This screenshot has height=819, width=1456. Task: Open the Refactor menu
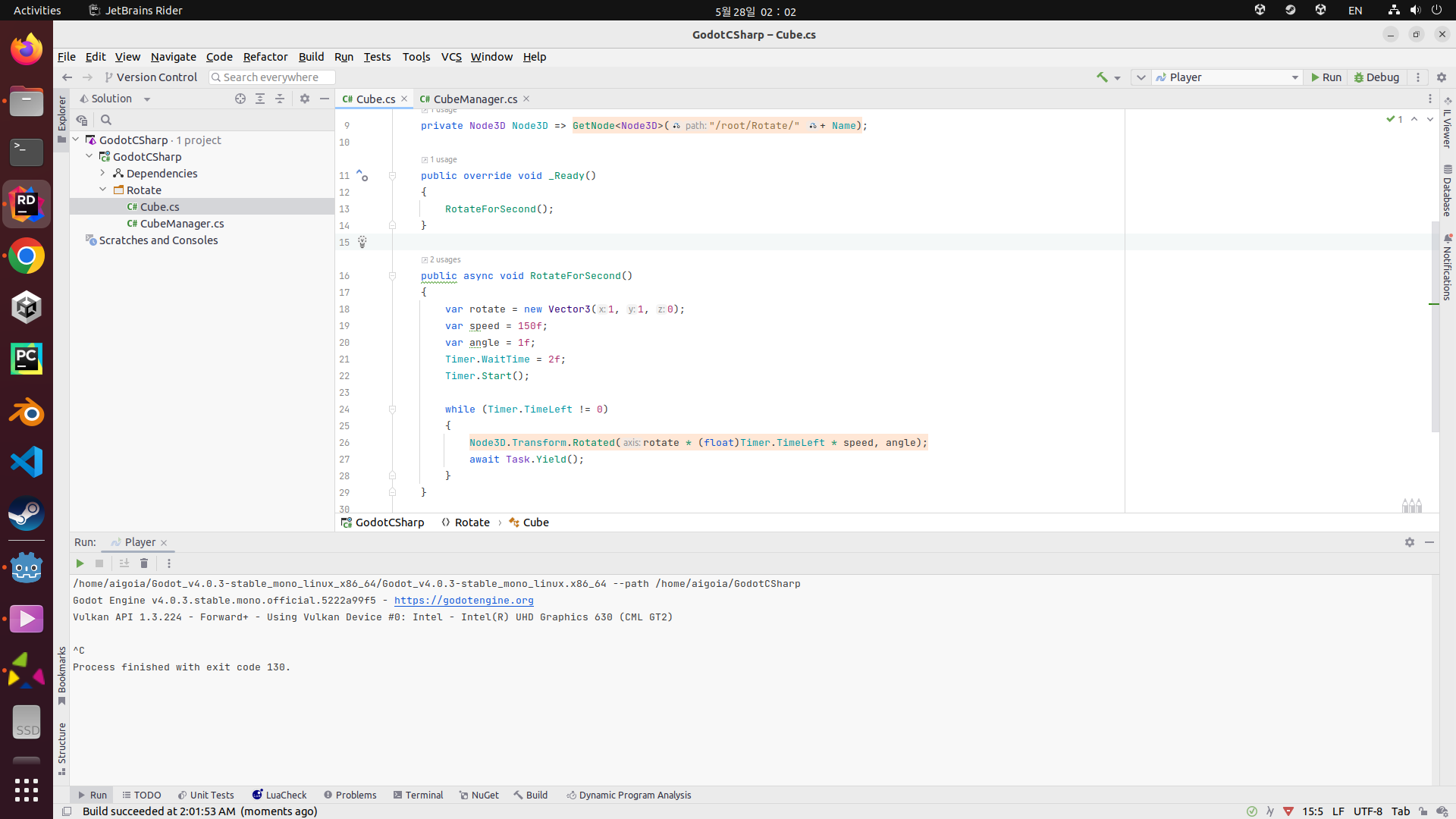point(265,57)
